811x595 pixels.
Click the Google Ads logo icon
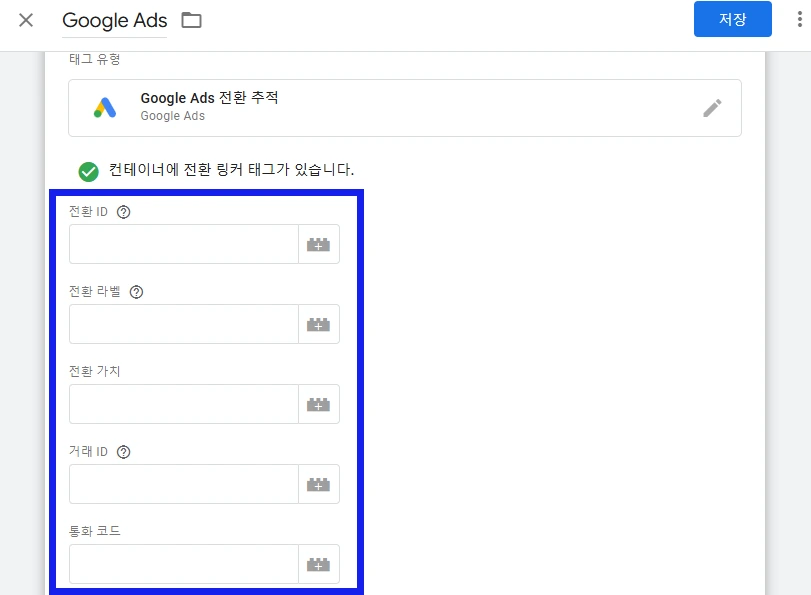[105, 108]
